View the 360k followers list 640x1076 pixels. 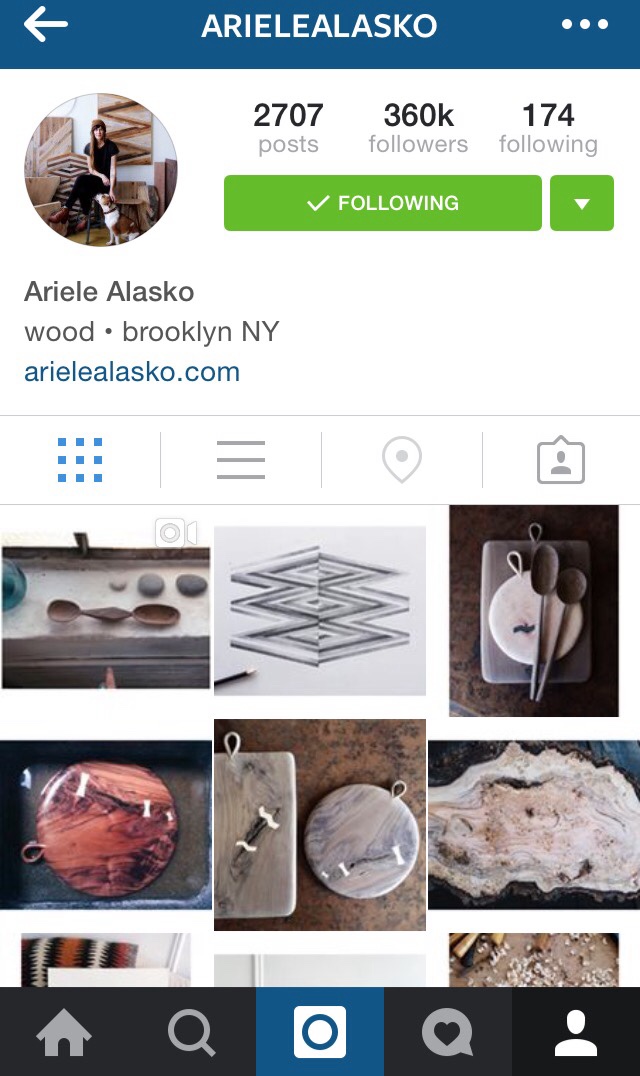coord(418,128)
